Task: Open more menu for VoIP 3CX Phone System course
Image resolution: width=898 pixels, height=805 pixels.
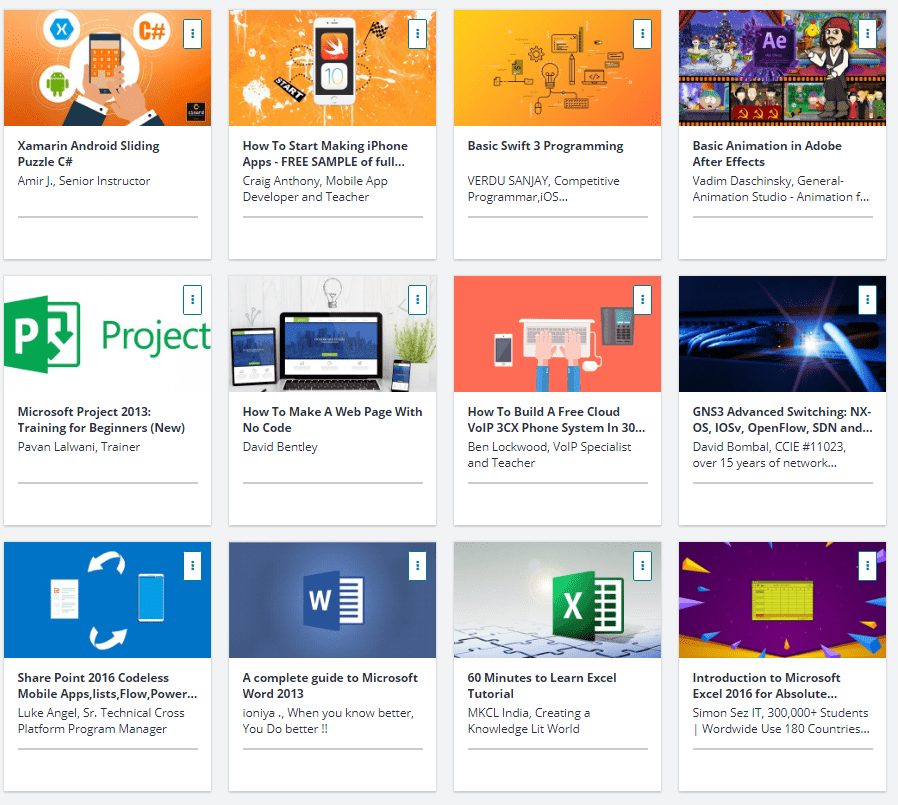Action: click(643, 299)
